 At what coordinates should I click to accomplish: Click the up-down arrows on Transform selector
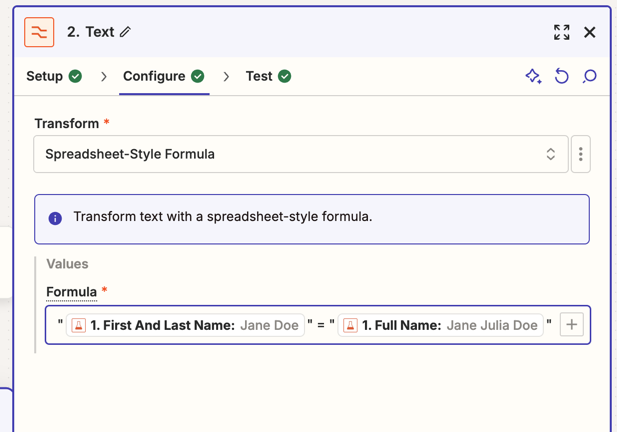(551, 154)
